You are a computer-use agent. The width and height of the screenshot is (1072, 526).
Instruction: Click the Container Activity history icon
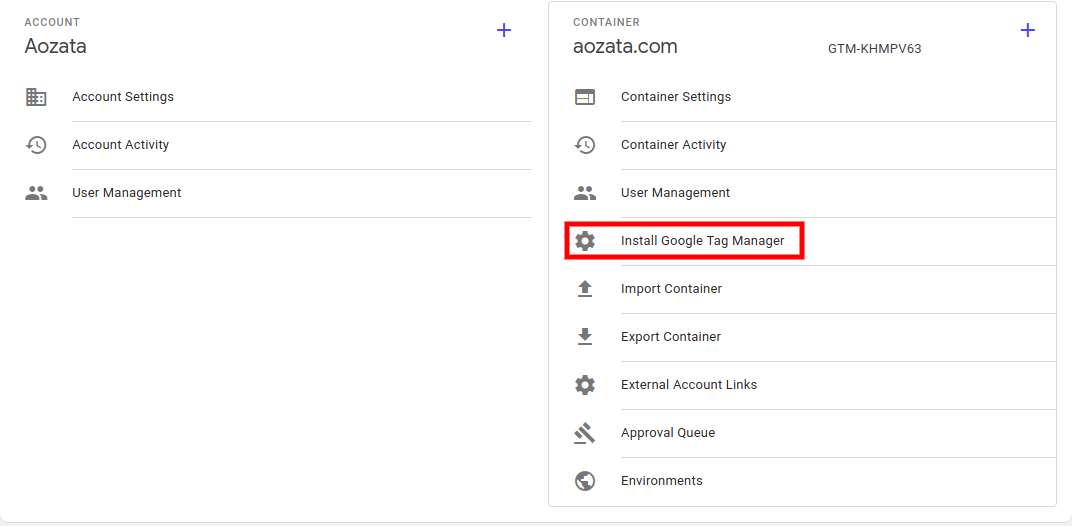pos(585,145)
